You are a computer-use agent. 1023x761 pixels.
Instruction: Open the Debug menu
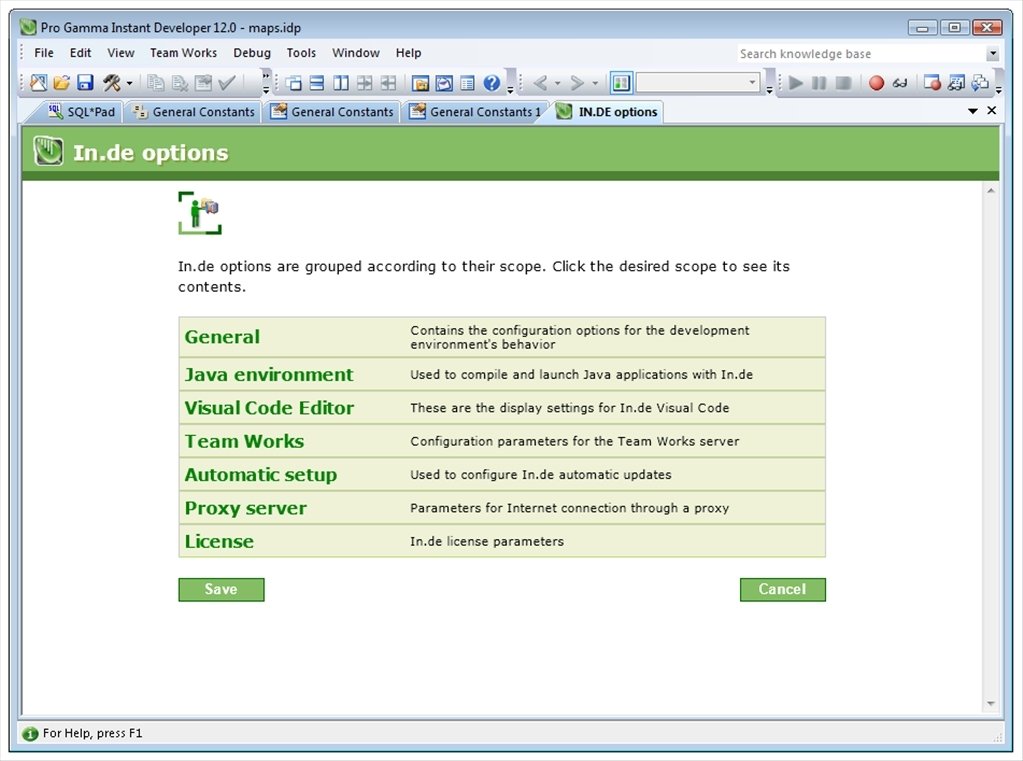pos(251,52)
